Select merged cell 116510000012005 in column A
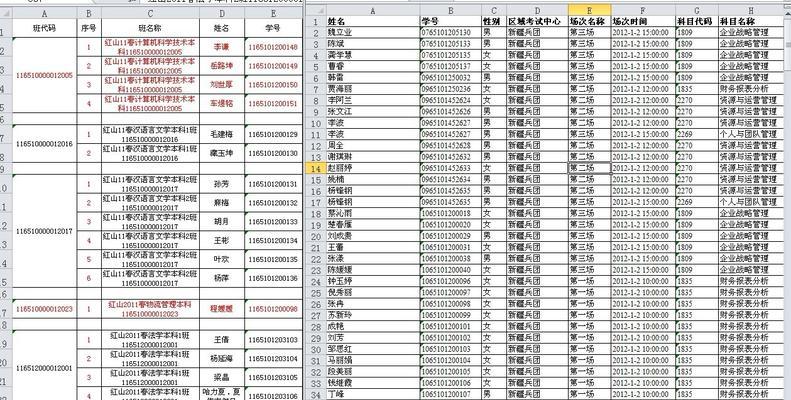 tap(44, 75)
